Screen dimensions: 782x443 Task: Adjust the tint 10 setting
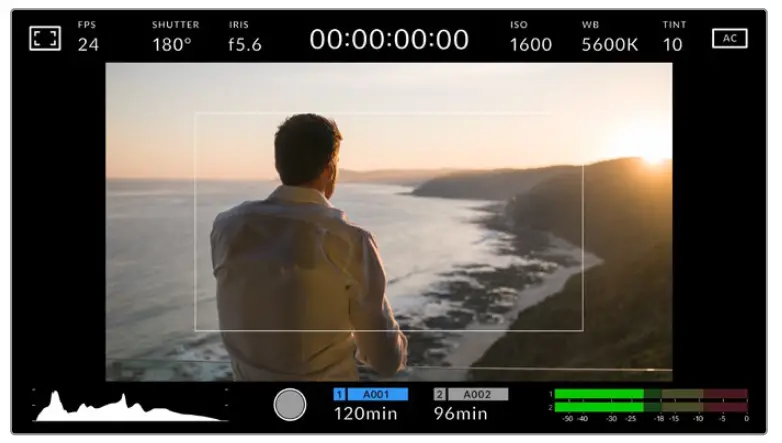[674, 37]
